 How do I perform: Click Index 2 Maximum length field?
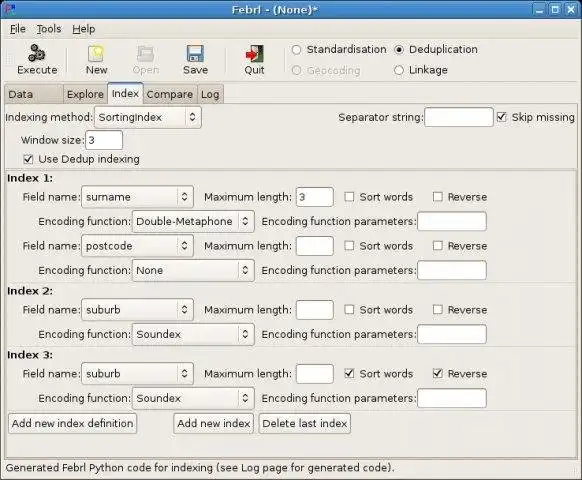click(315, 310)
